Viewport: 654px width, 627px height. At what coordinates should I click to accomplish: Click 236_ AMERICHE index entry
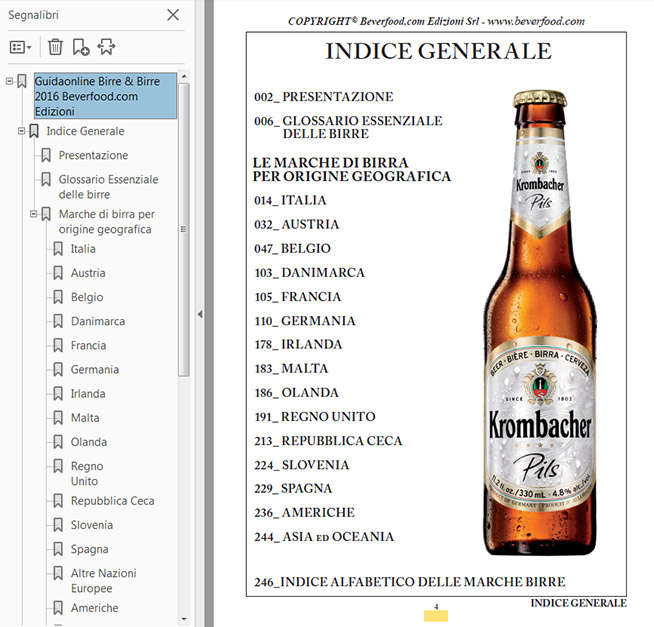(304, 513)
